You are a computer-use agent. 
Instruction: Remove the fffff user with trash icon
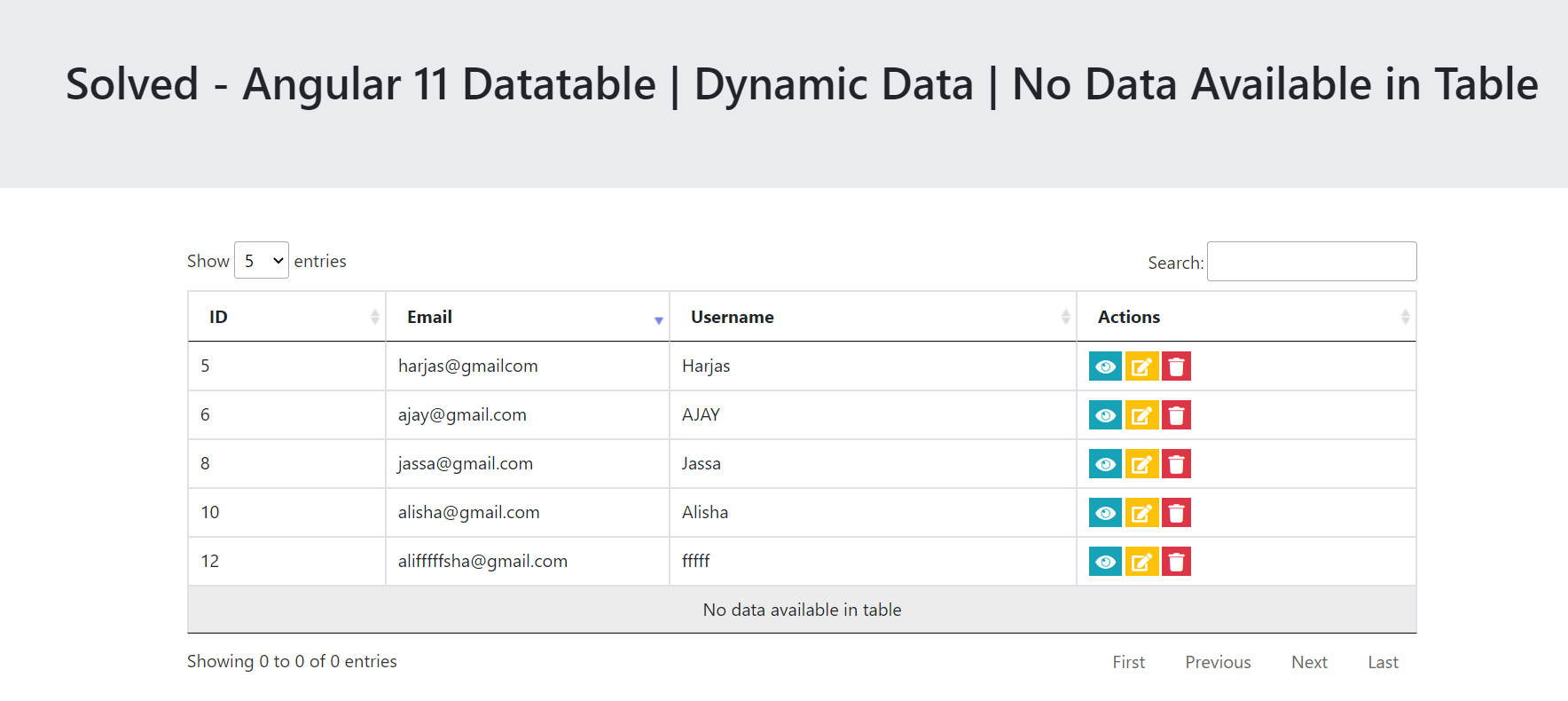1176,562
